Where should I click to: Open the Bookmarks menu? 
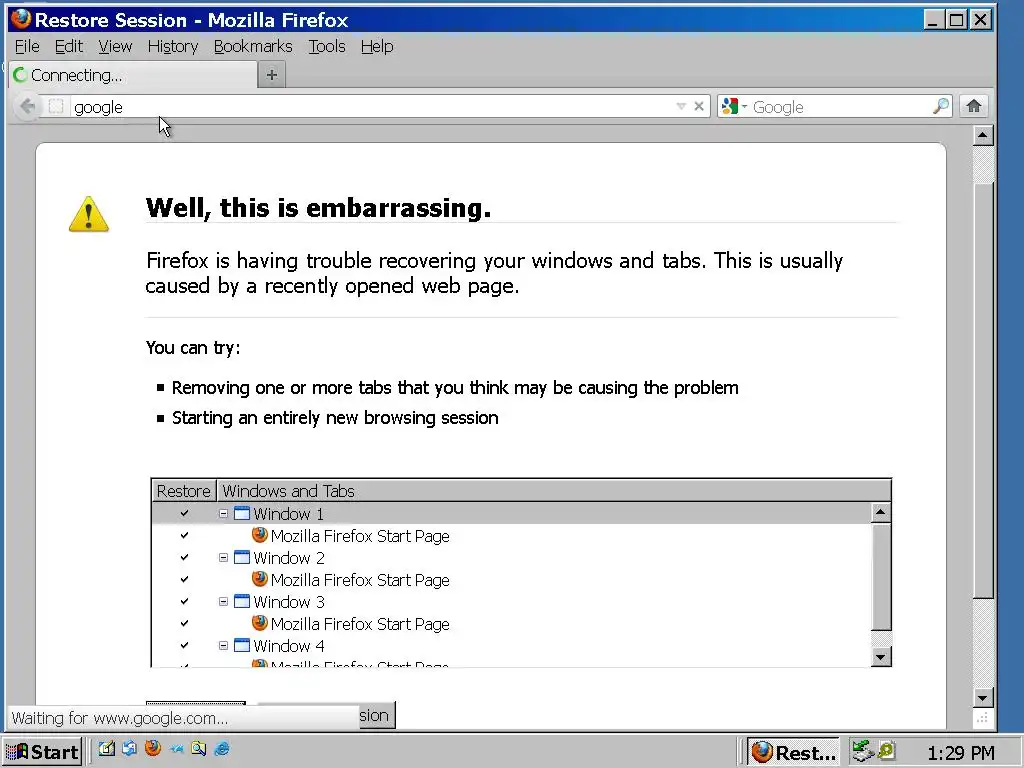[253, 46]
